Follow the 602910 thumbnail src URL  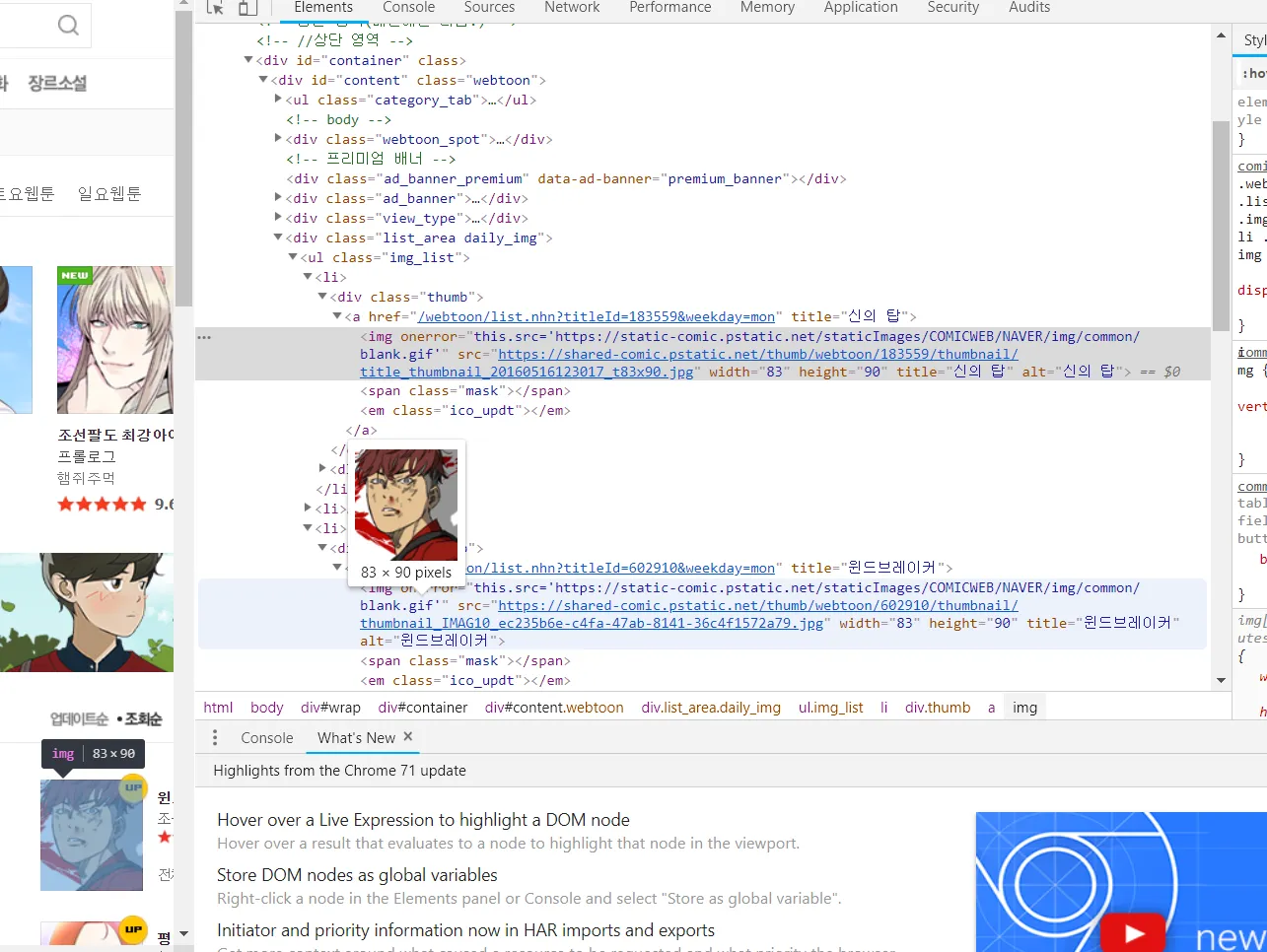[689, 614]
